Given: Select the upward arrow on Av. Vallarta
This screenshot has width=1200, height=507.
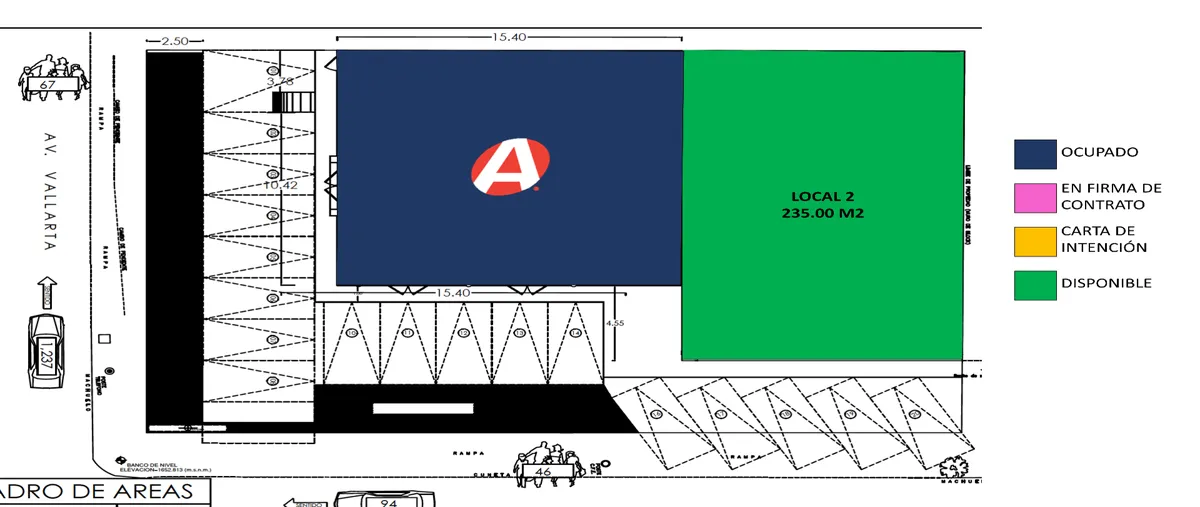Looking at the screenshot, I should pos(47,292).
